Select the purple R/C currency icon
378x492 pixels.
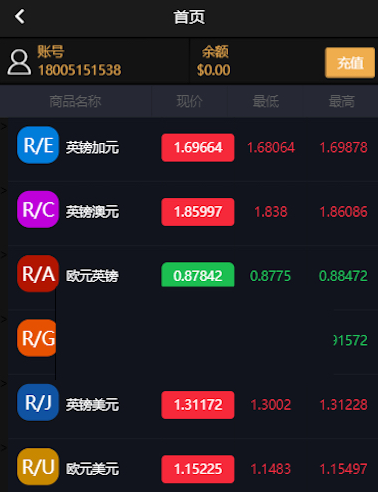[x=38, y=209]
